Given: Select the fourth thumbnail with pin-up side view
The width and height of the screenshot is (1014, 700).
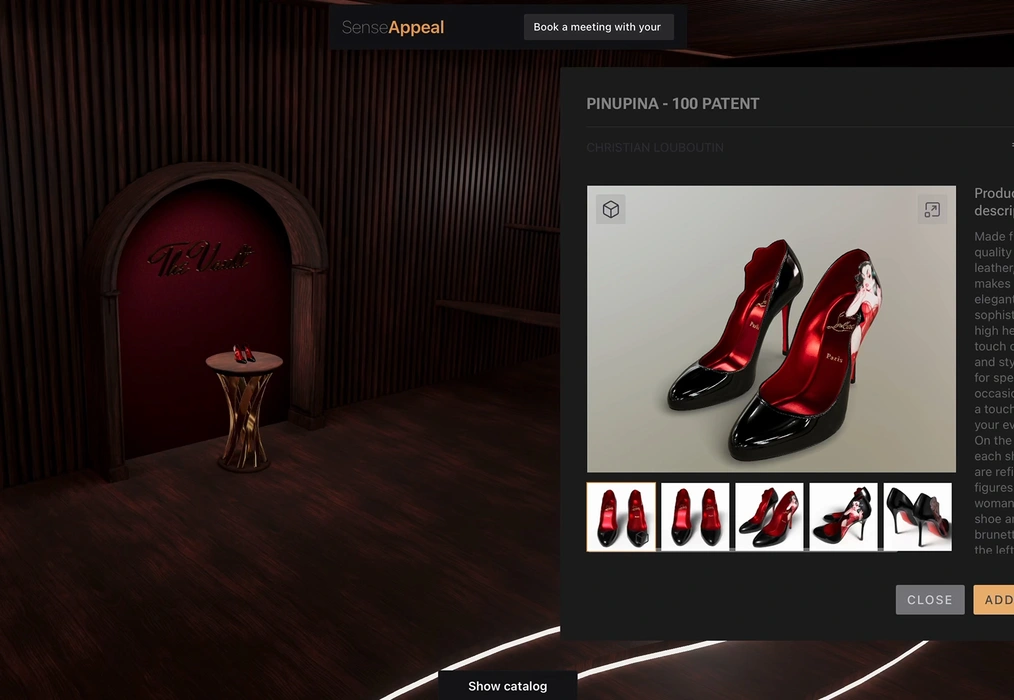Looking at the screenshot, I should (x=843, y=517).
